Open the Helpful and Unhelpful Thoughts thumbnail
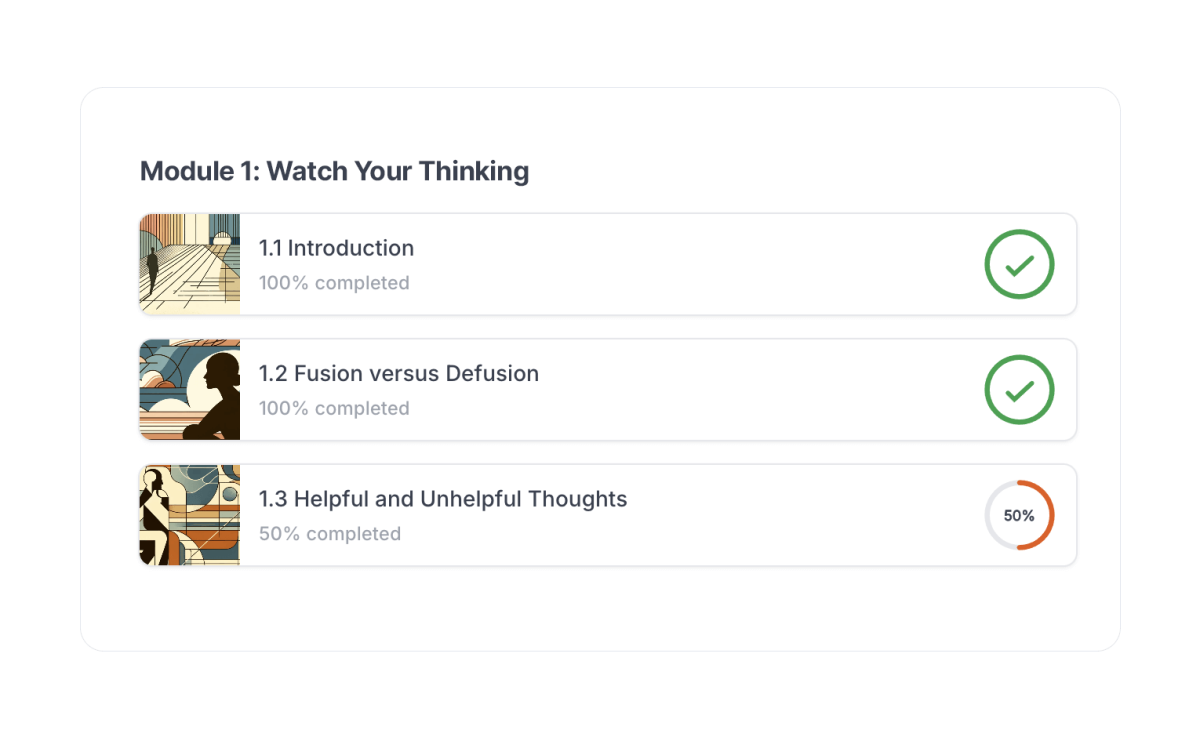 coord(189,515)
